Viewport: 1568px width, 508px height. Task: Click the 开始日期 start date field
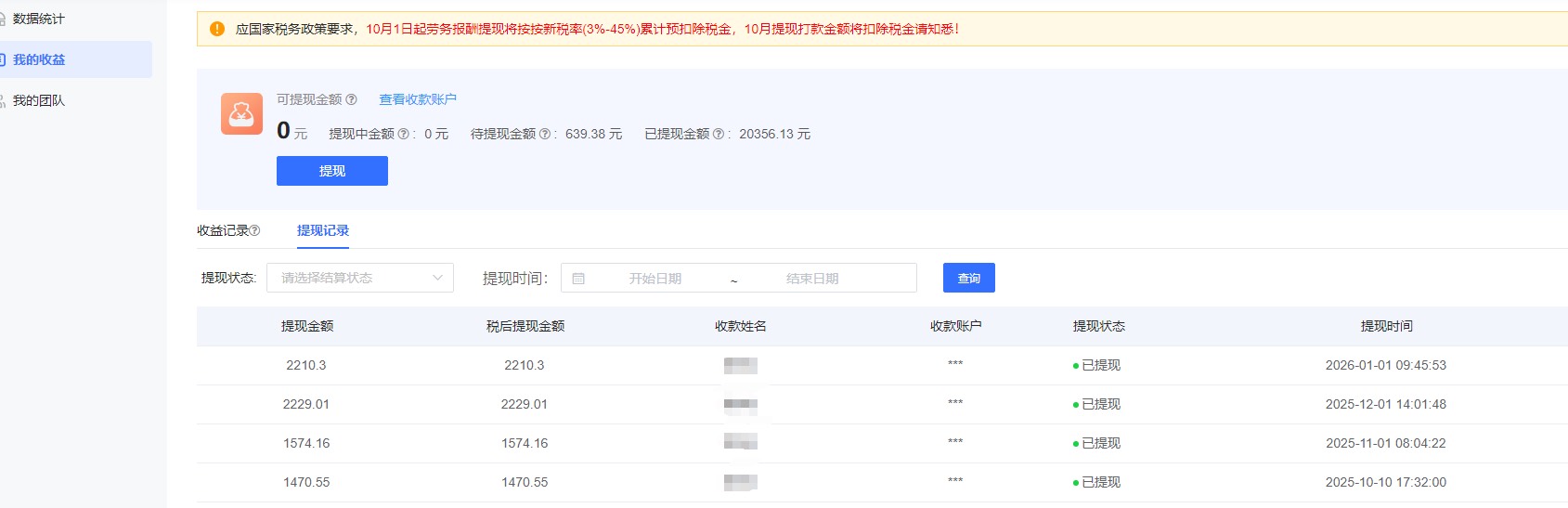[x=655, y=279]
